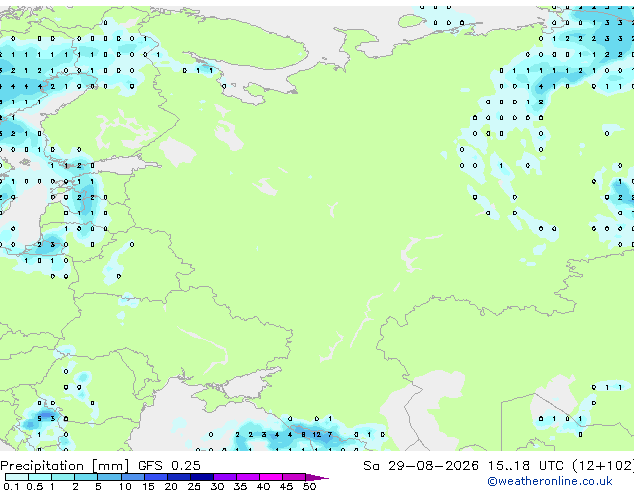Click the 12 mm precipitation value on map
The image size is (634, 490).
pyautogui.click(x=316, y=435)
